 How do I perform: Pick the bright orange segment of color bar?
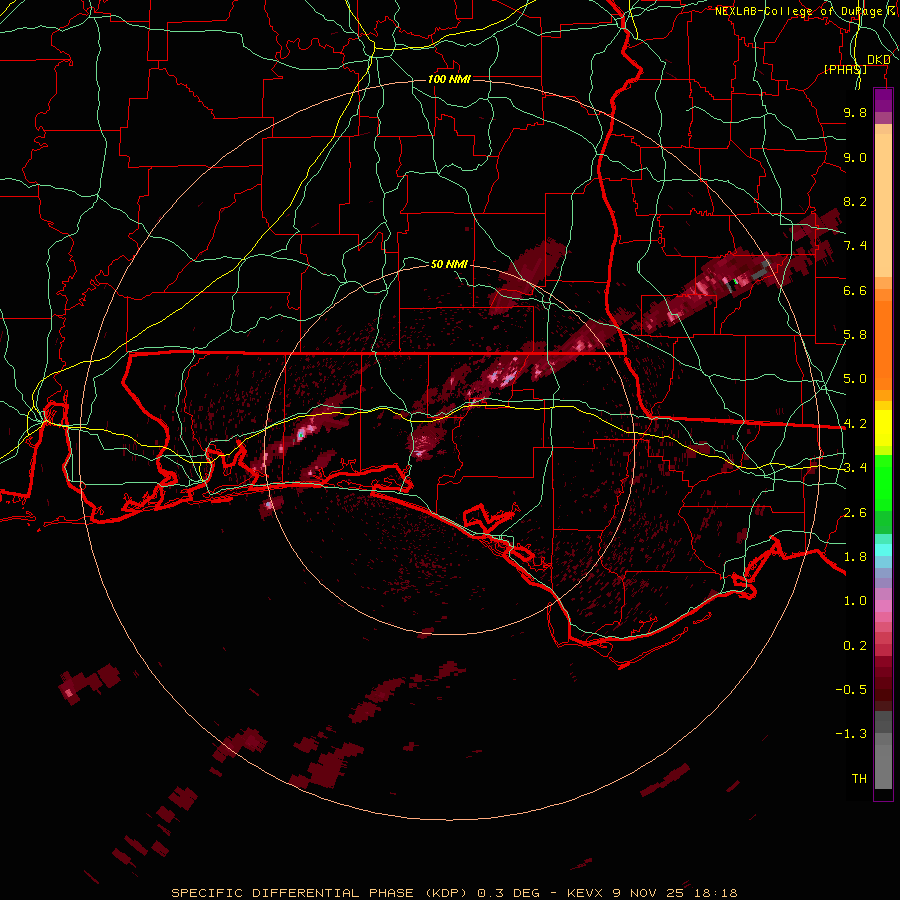coord(883,345)
